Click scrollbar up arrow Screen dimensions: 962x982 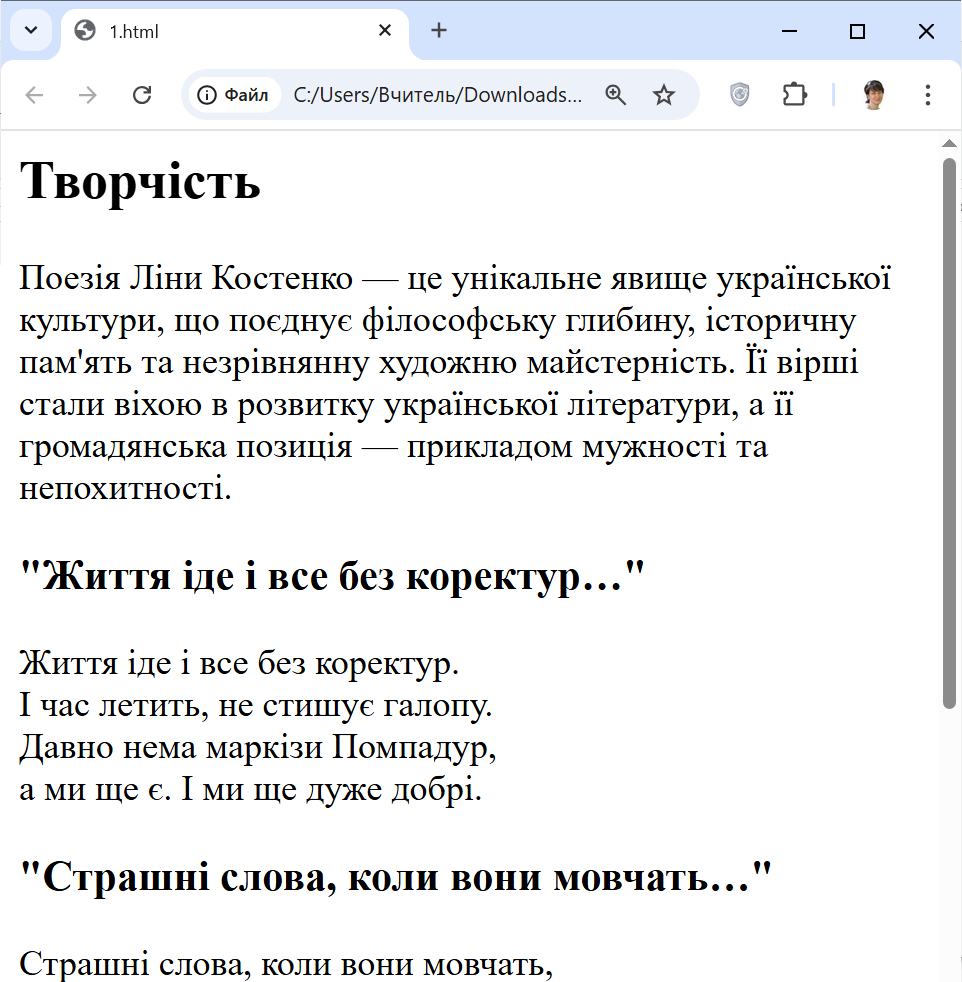(950, 143)
